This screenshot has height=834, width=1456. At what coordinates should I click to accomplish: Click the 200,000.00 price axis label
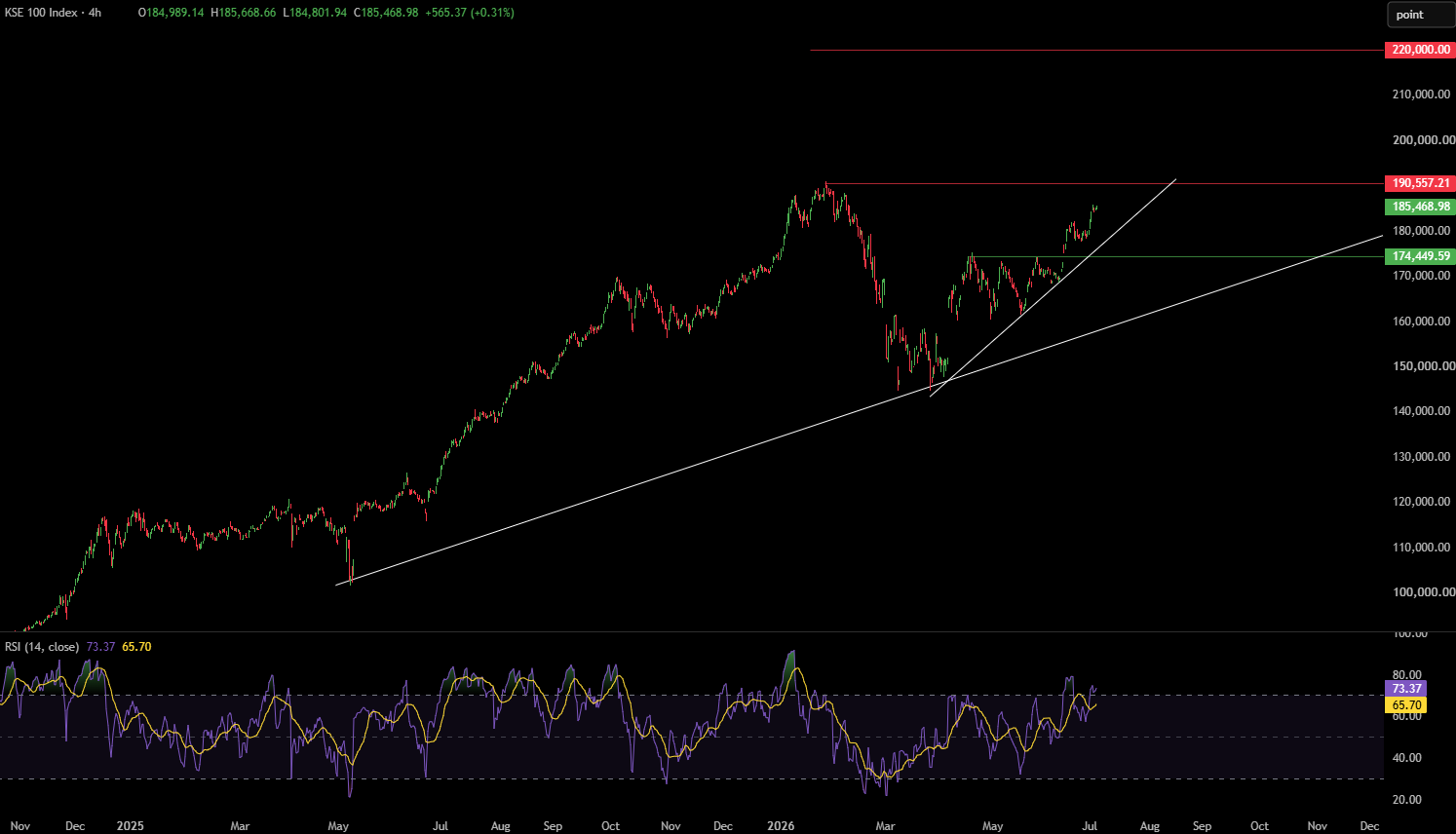[1423, 140]
